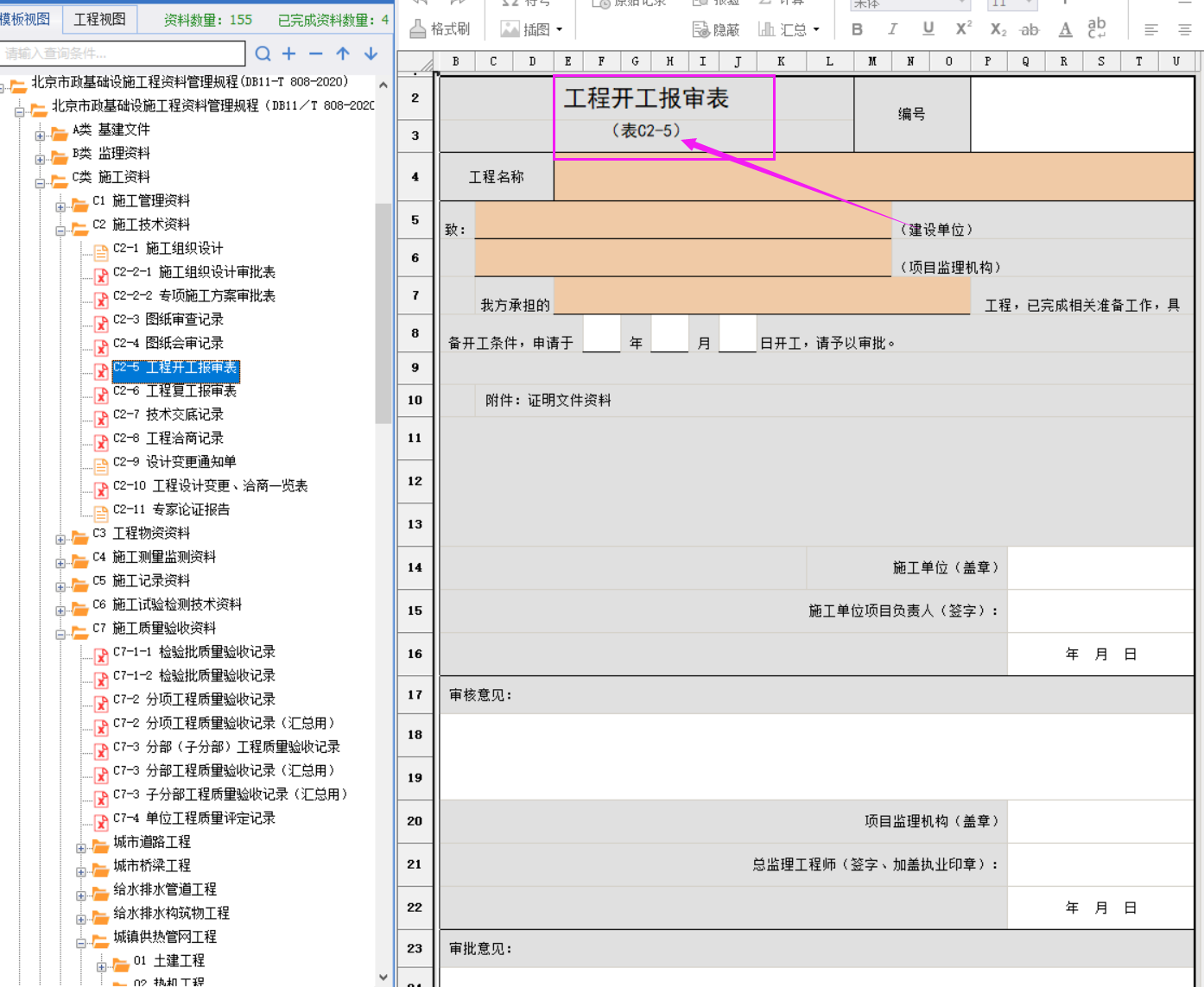Switch to 模板视图 tab
Screen dimensions: 1204x987
pyautogui.click(x=25, y=19)
